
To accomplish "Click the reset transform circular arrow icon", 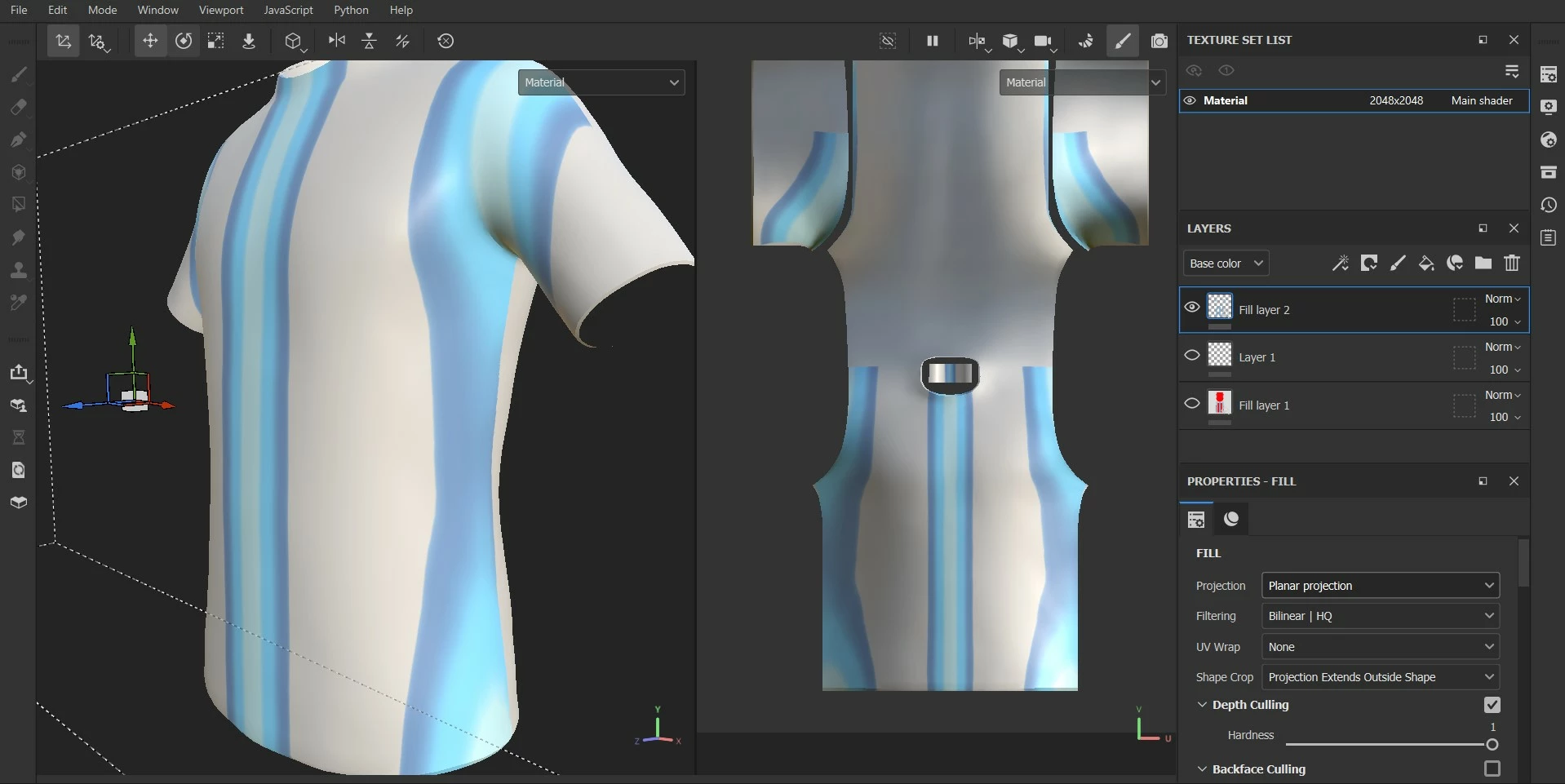I will [x=446, y=41].
